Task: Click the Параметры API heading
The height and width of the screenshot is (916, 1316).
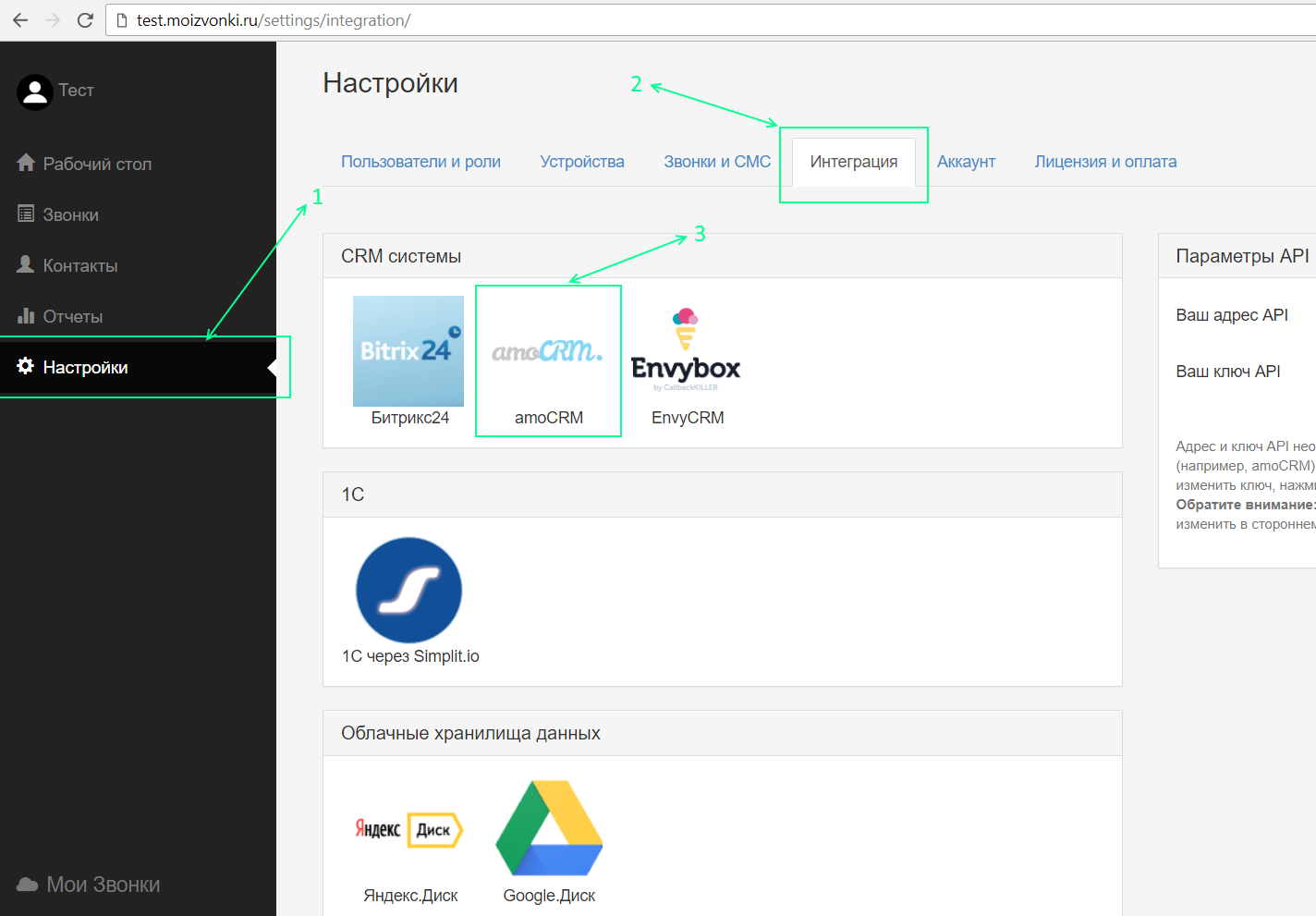Action: point(1242,256)
